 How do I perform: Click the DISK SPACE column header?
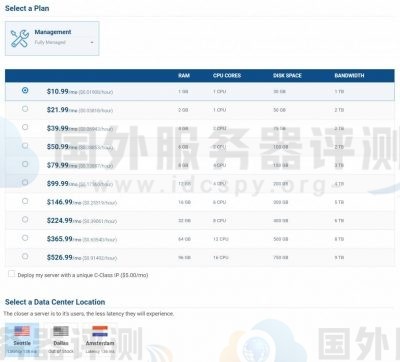[287, 76]
